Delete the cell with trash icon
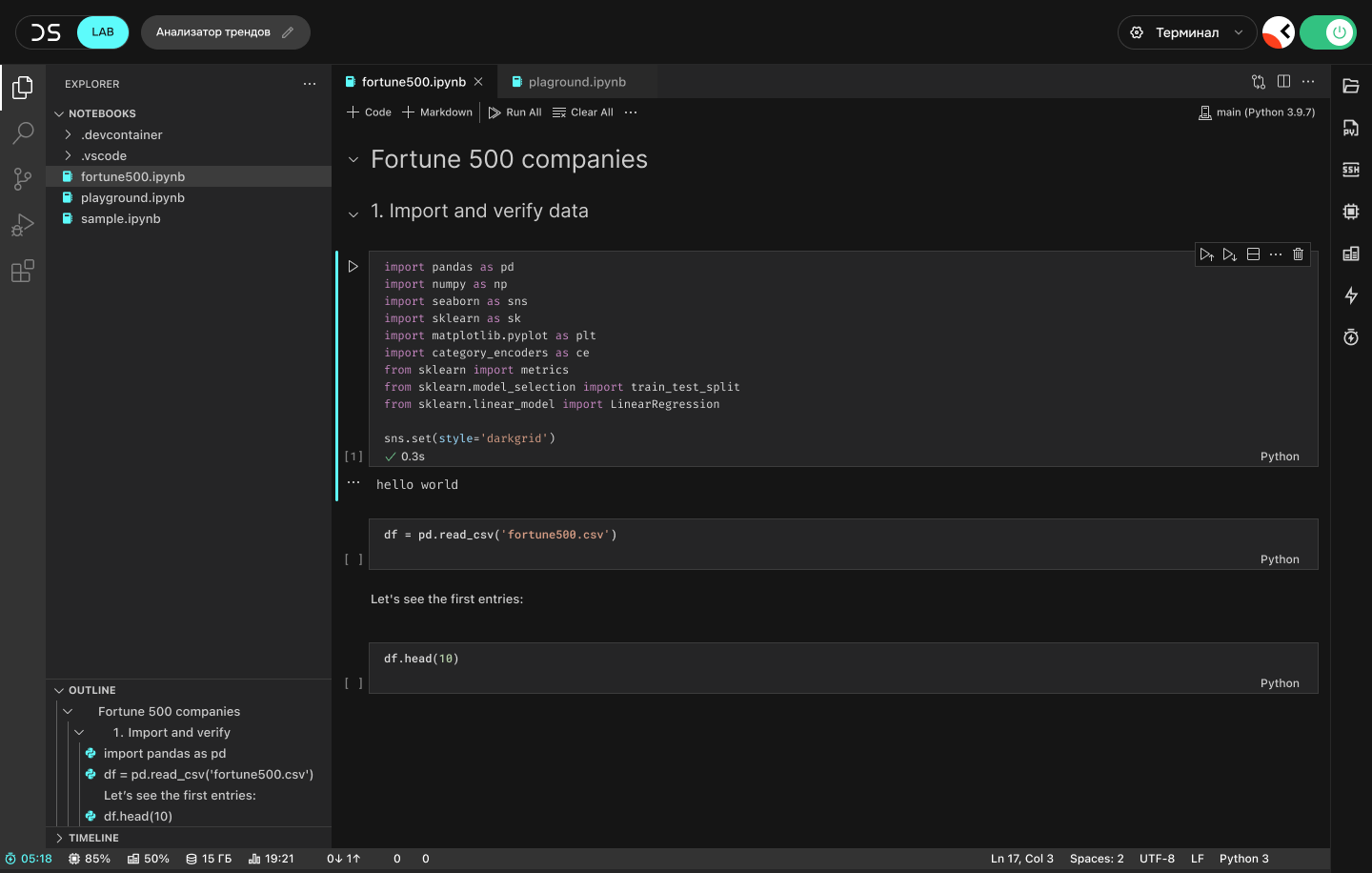1372x873 pixels. (1298, 254)
